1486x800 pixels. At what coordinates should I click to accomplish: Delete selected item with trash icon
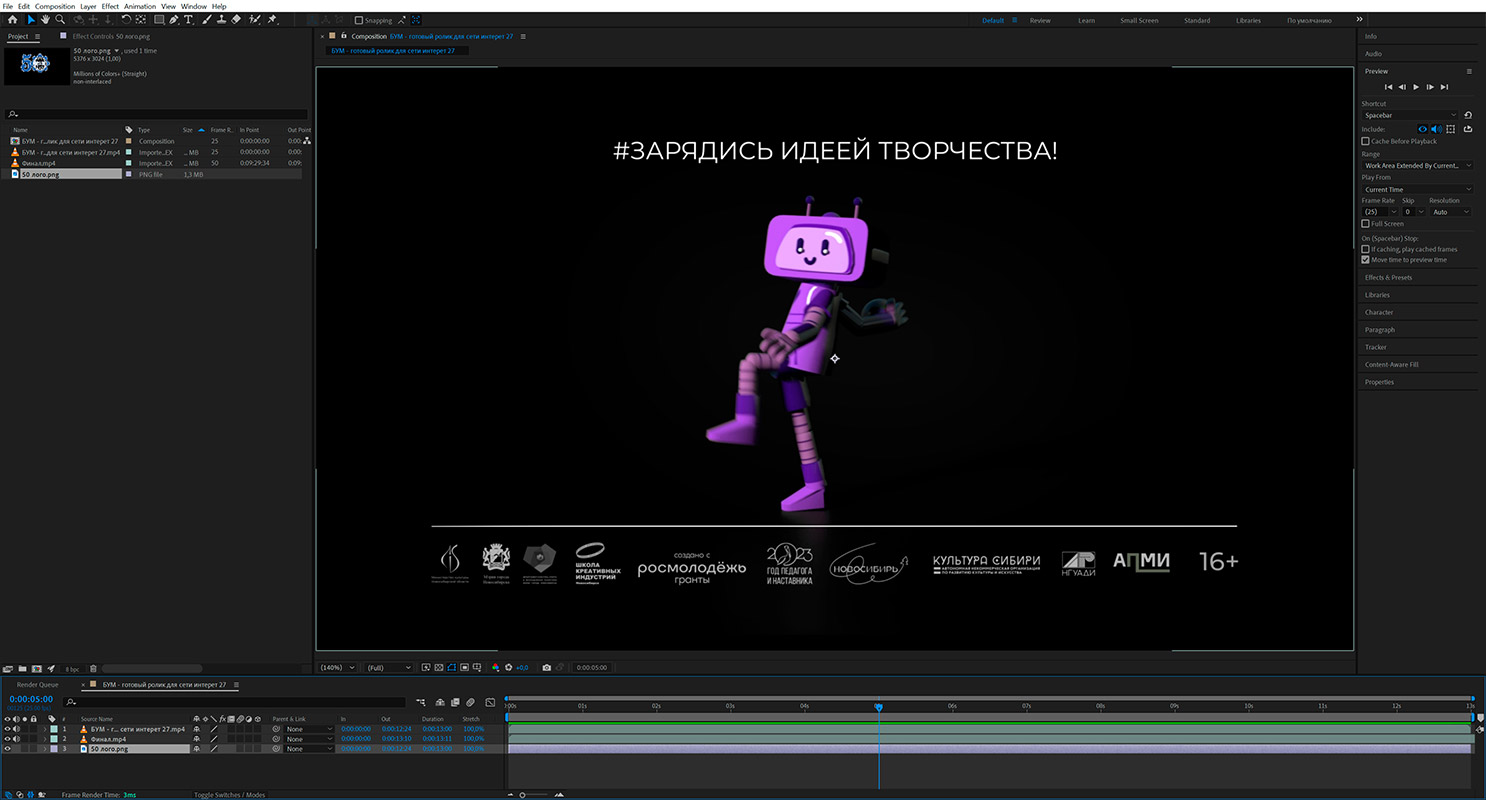pos(93,668)
